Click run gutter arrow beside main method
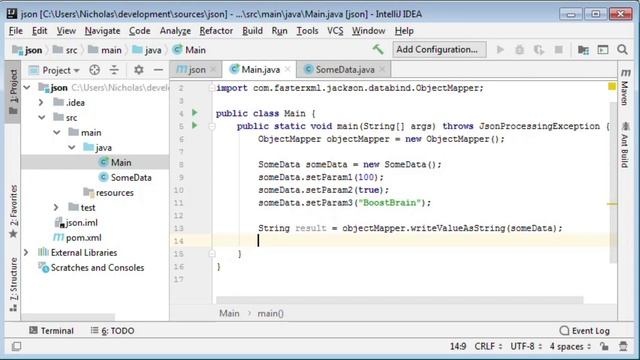The height and width of the screenshot is (360, 640). 195,125
